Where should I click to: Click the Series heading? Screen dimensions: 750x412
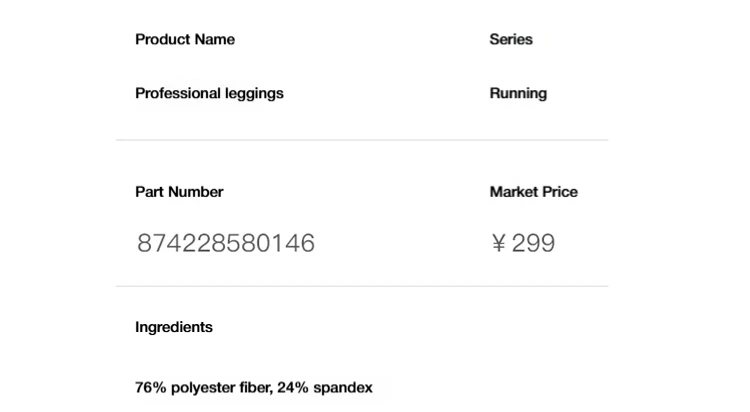coord(511,39)
